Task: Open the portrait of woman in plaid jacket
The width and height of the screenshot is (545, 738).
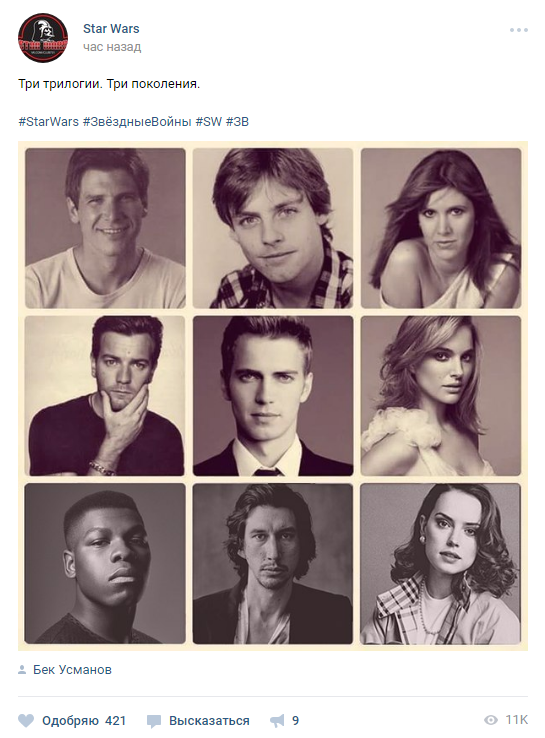Action: tap(441, 563)
